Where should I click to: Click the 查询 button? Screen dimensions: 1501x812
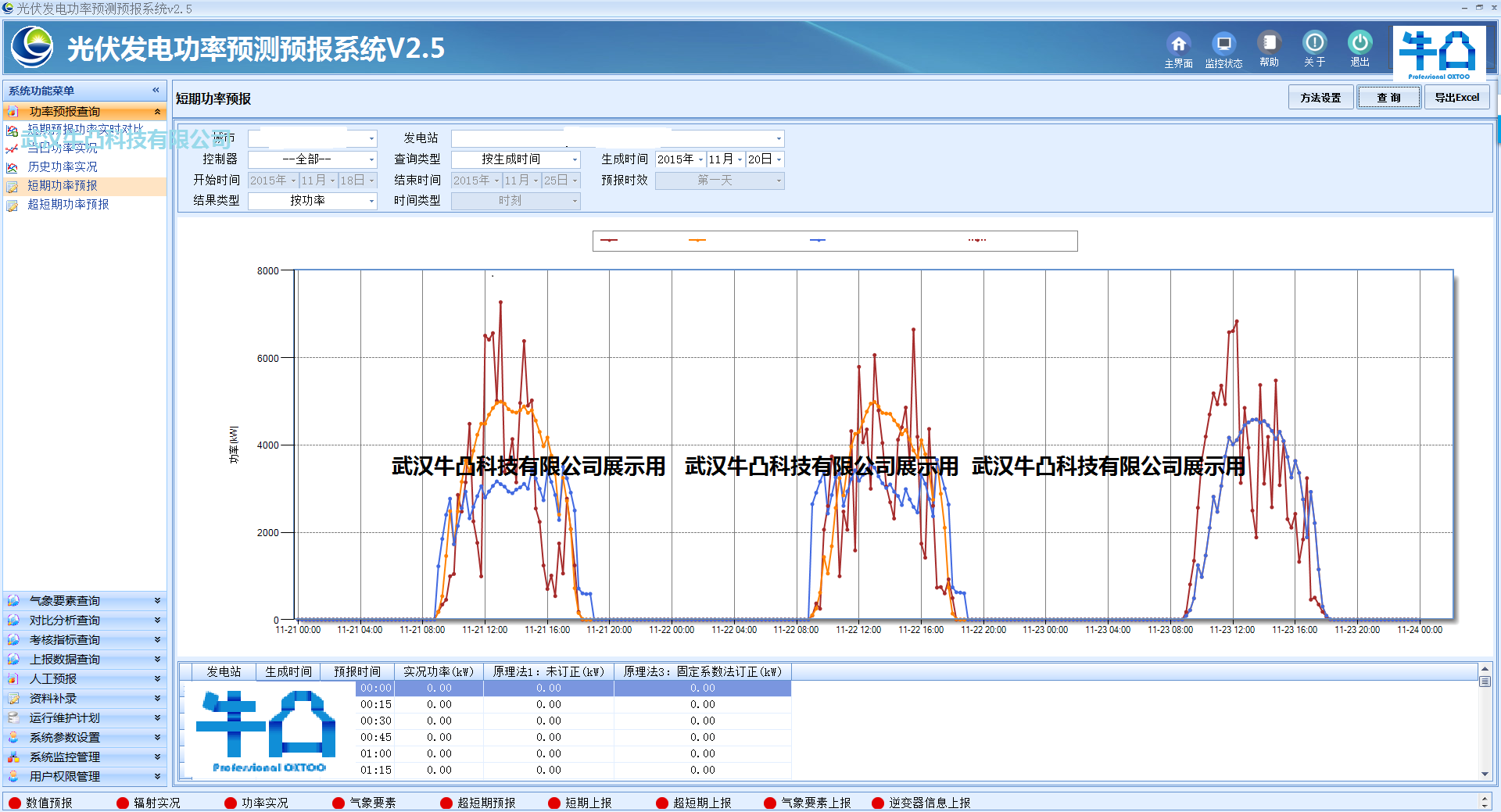tap(1388, 98)
